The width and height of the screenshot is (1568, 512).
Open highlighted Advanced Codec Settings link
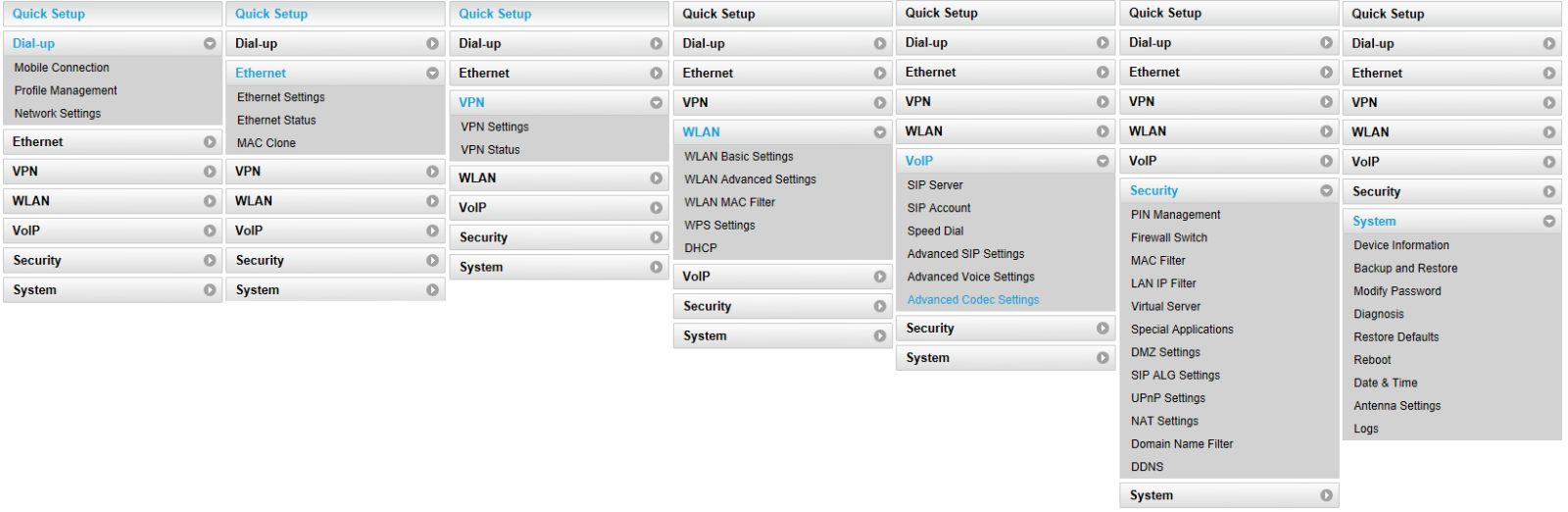pos(973,300)
